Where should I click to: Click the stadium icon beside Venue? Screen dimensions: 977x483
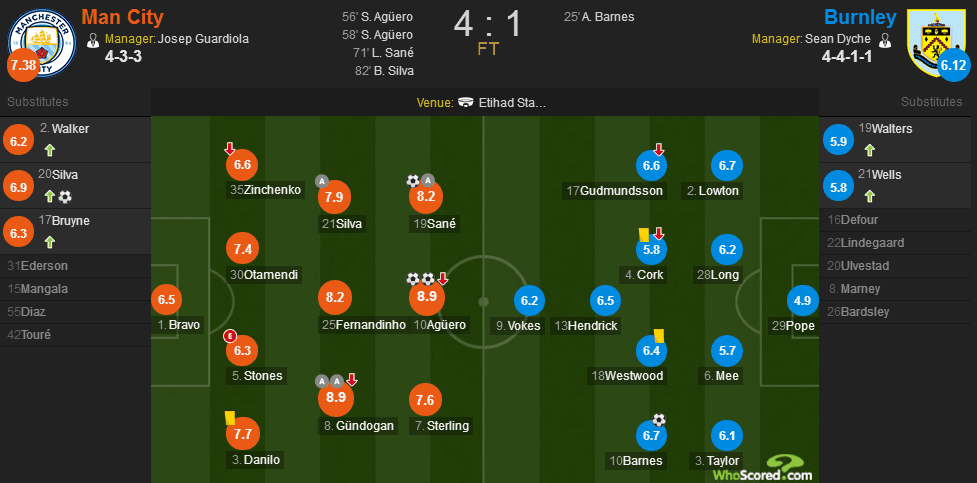pyautogui.click(x=466, y=103)
